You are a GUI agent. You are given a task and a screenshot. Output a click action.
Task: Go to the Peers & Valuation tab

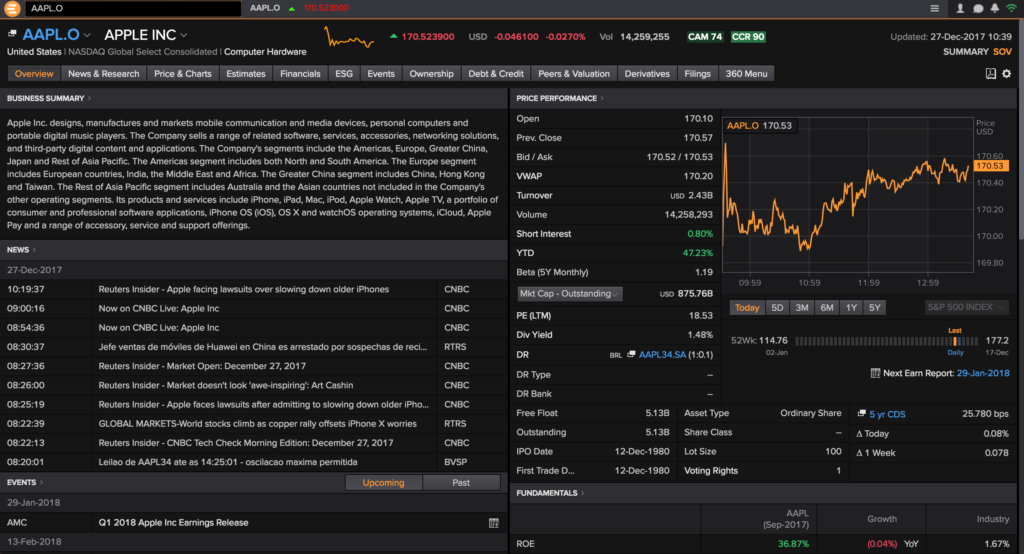click(x=573, y=74)
